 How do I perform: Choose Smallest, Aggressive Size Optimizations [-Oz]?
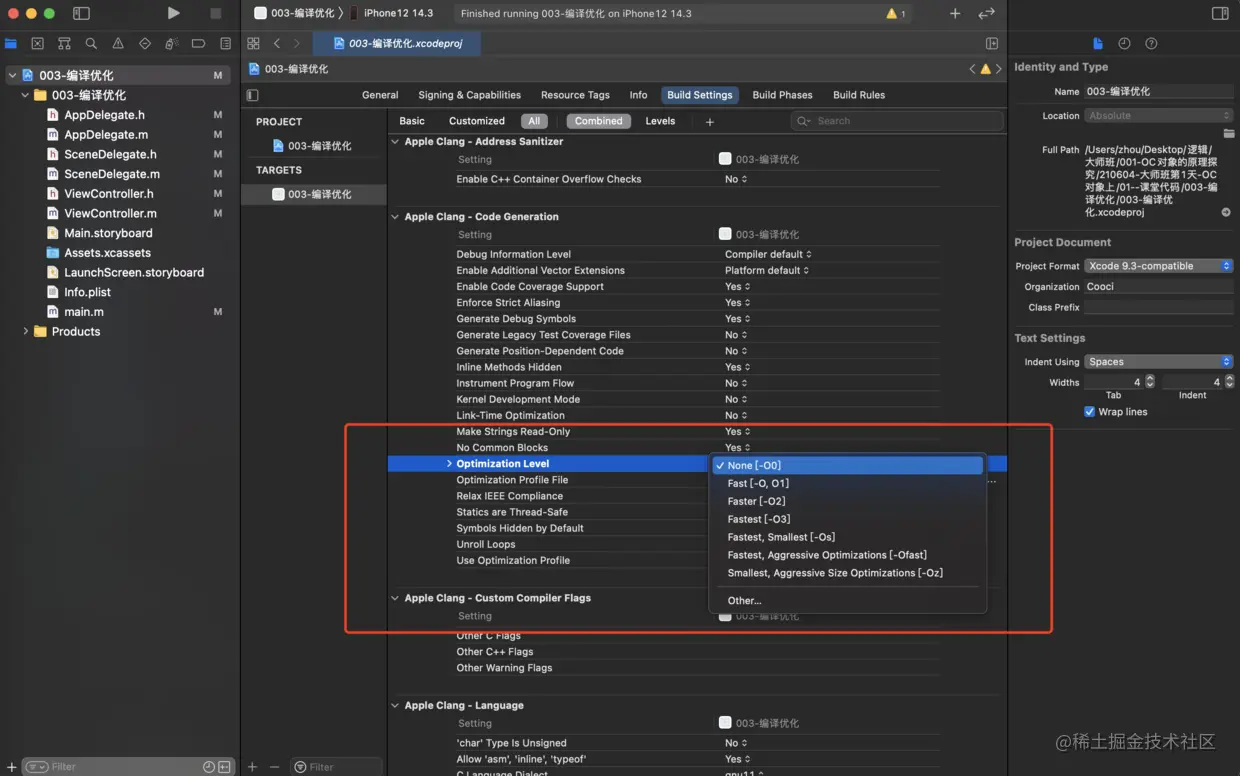[847, 573]
